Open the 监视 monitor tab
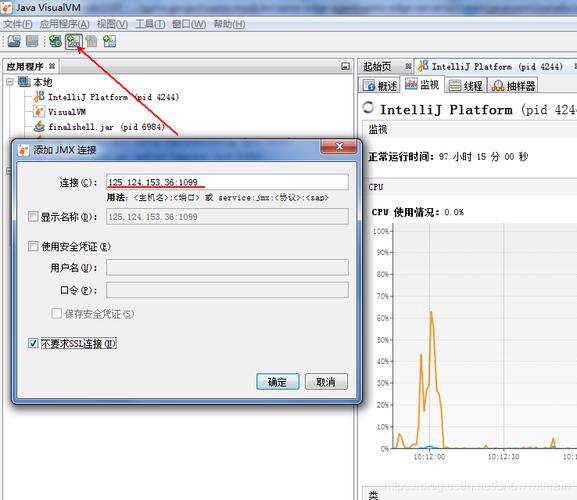Image resolution: width=577 pixels, height=500 pixels. tap(422, 85)
